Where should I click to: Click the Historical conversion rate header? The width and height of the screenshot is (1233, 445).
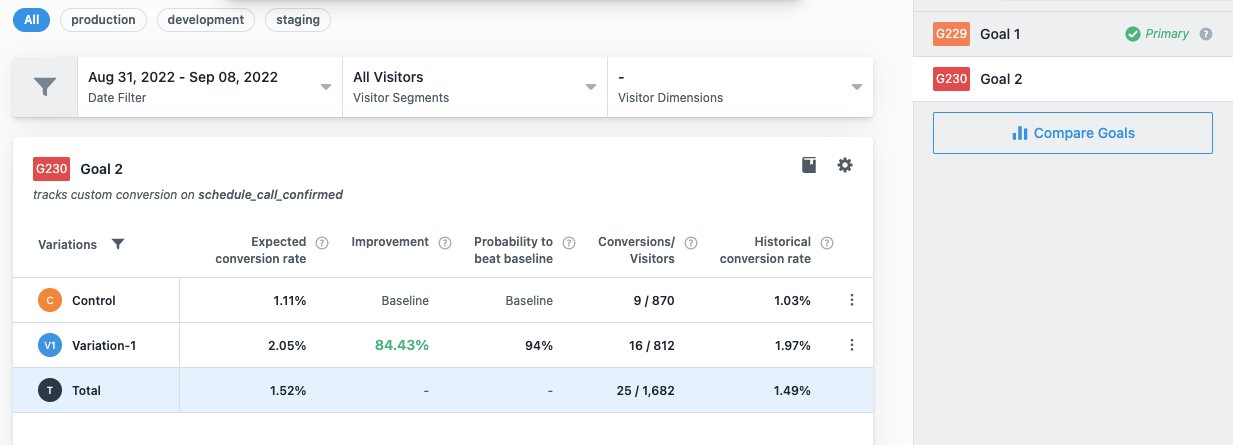point(765,250)
